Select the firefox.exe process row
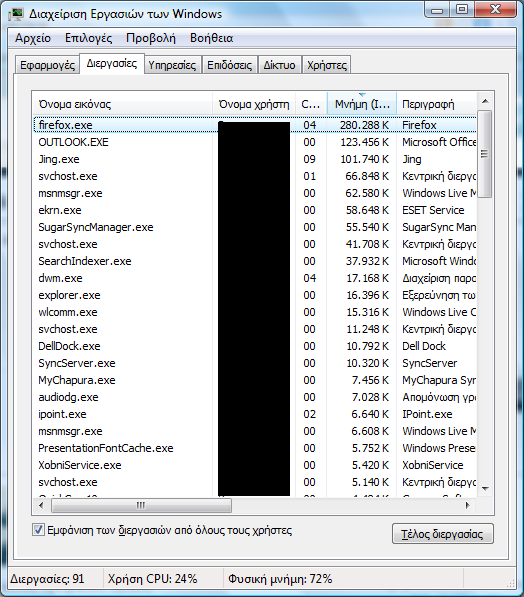Viewport: 524px width, 597px height. (x=254, y=125)
